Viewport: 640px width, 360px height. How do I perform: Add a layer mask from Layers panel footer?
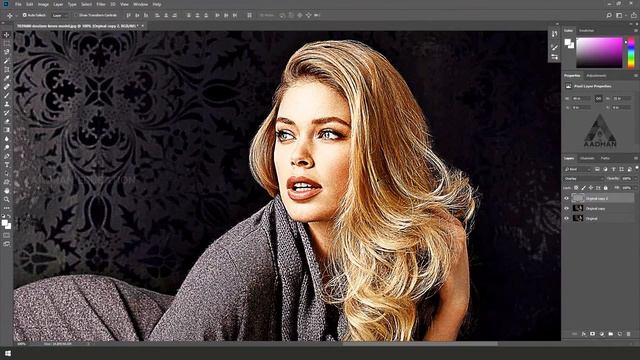[x=593, y=334]
